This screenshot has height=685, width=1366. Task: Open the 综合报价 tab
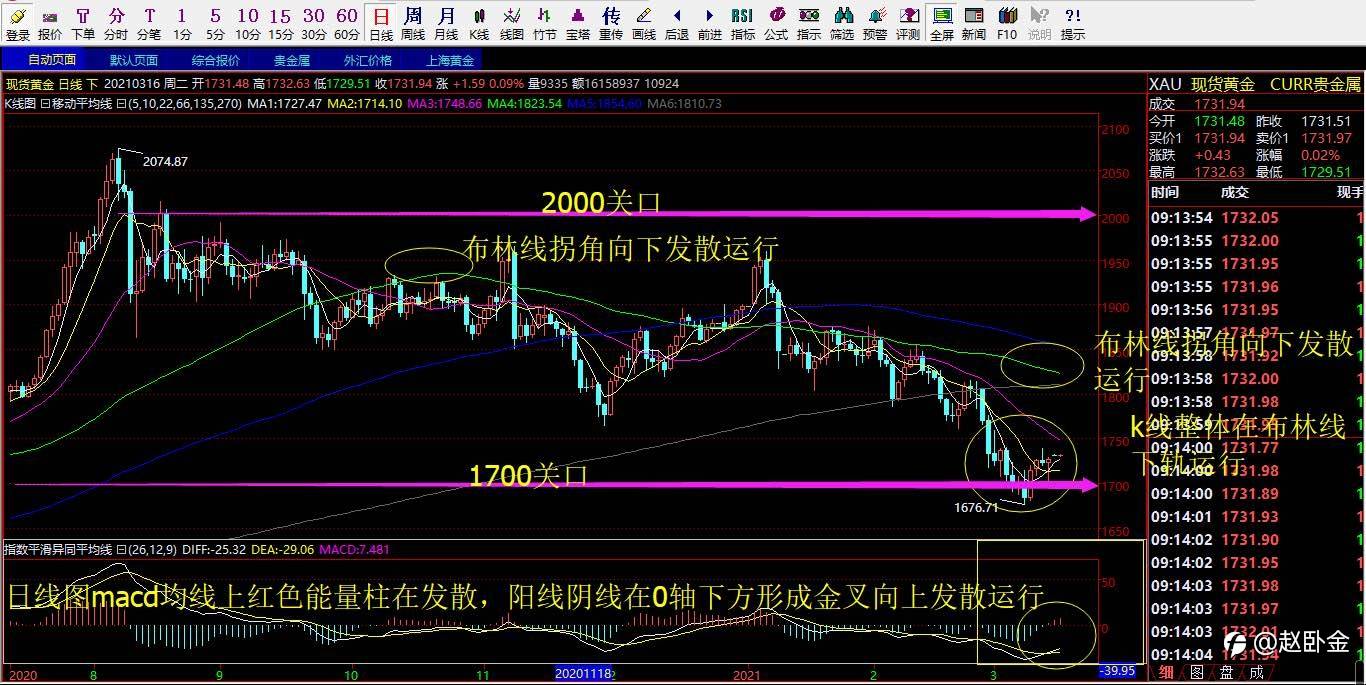[216, 60]
